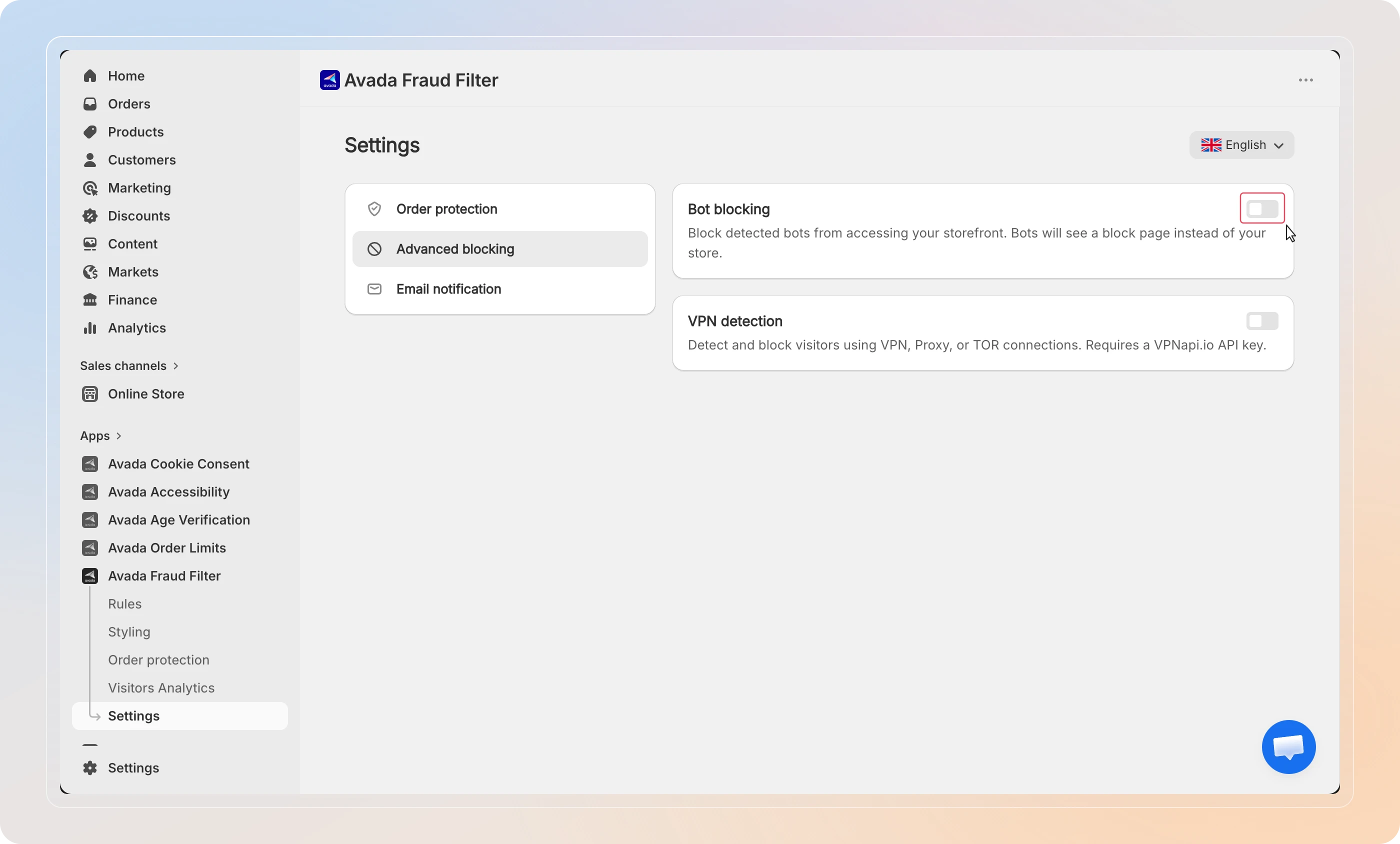Click the 'Block detected bots' description text

(x=976, y=242)
